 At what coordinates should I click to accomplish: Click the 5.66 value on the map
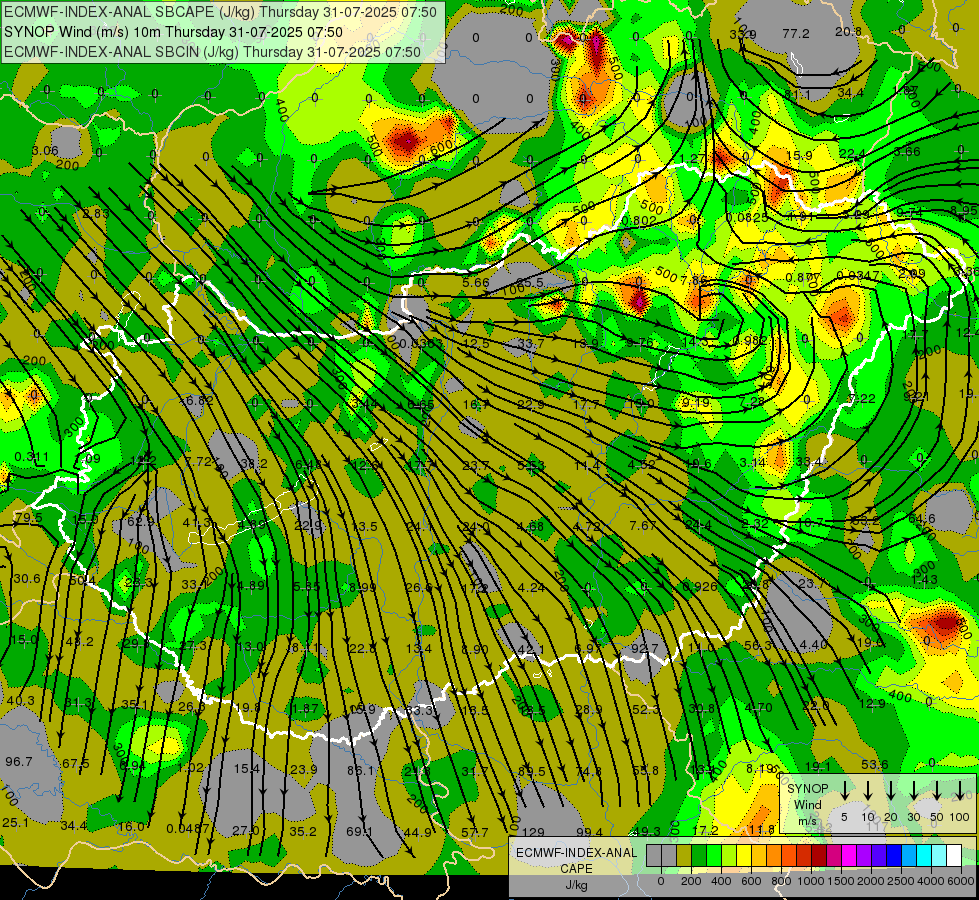click(x=476, y=282)
